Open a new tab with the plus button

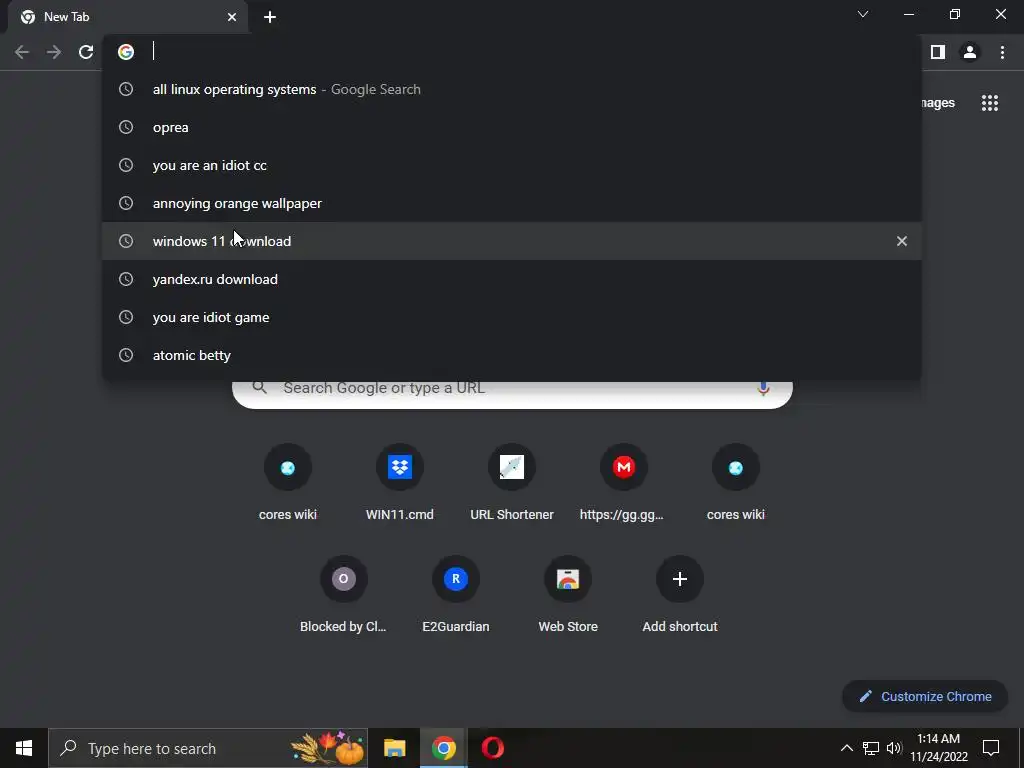pos(270,17)
